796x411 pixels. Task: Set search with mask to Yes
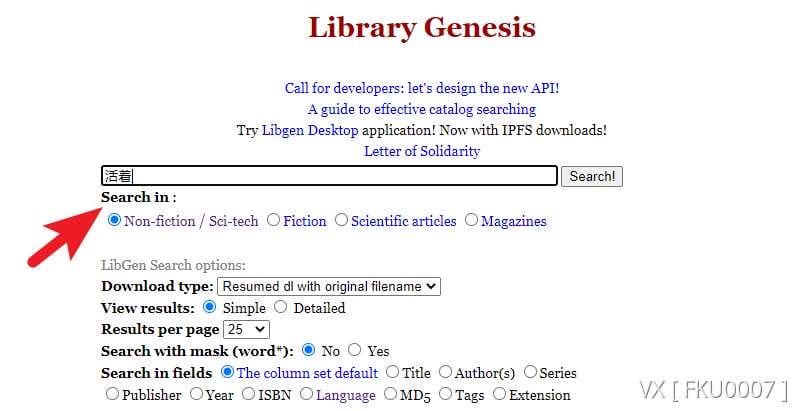coord(355,350)
